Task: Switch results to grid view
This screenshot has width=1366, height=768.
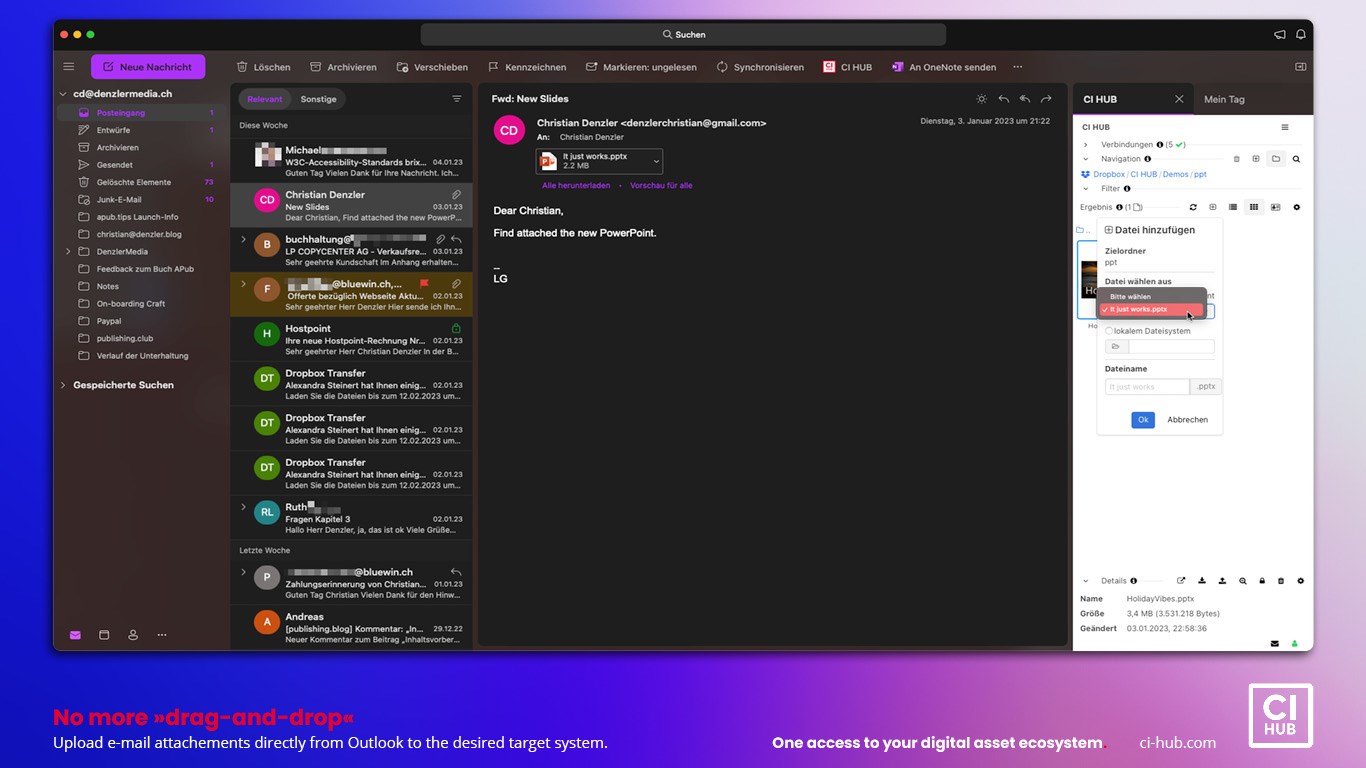Action: 1254,207
